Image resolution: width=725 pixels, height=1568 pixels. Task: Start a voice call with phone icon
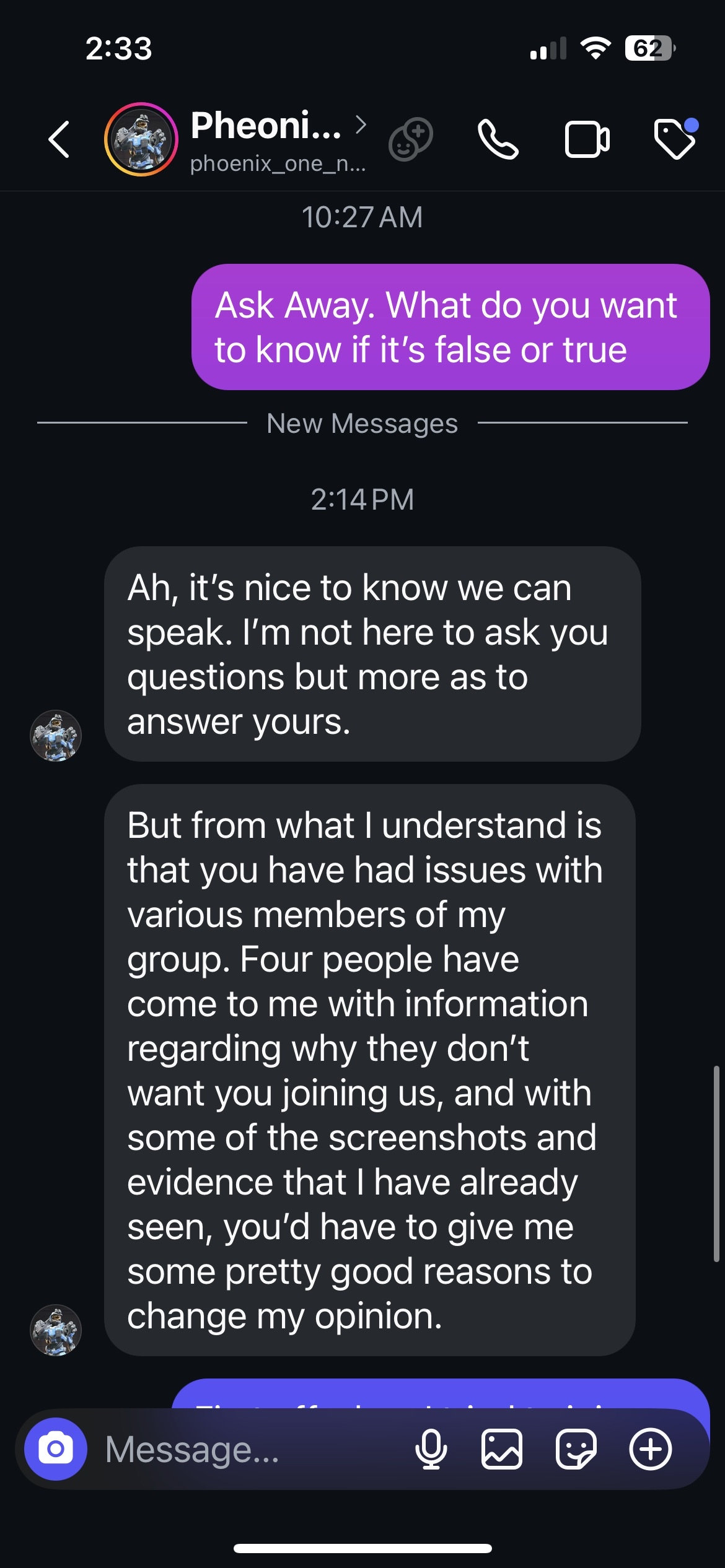coord(498,139)
